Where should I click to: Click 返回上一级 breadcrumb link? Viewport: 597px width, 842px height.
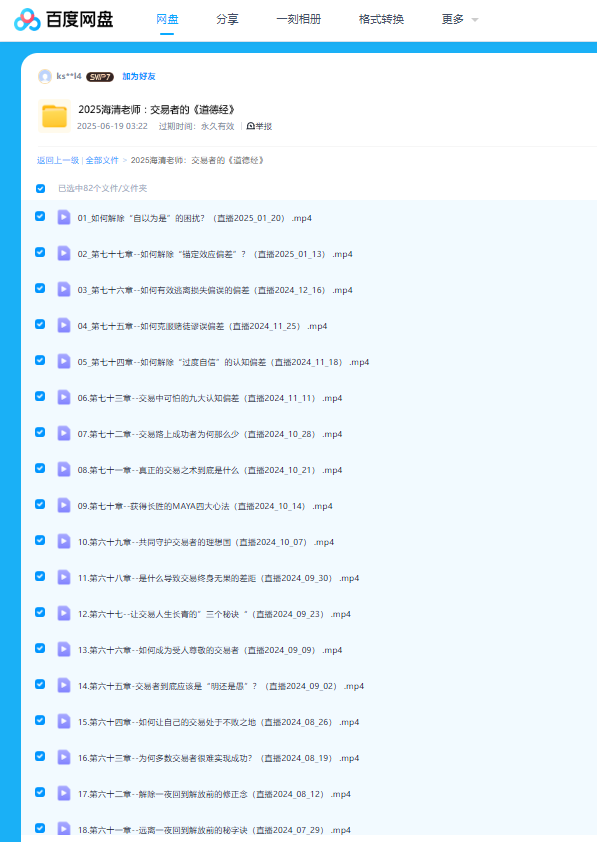click(x=57, y=160)
